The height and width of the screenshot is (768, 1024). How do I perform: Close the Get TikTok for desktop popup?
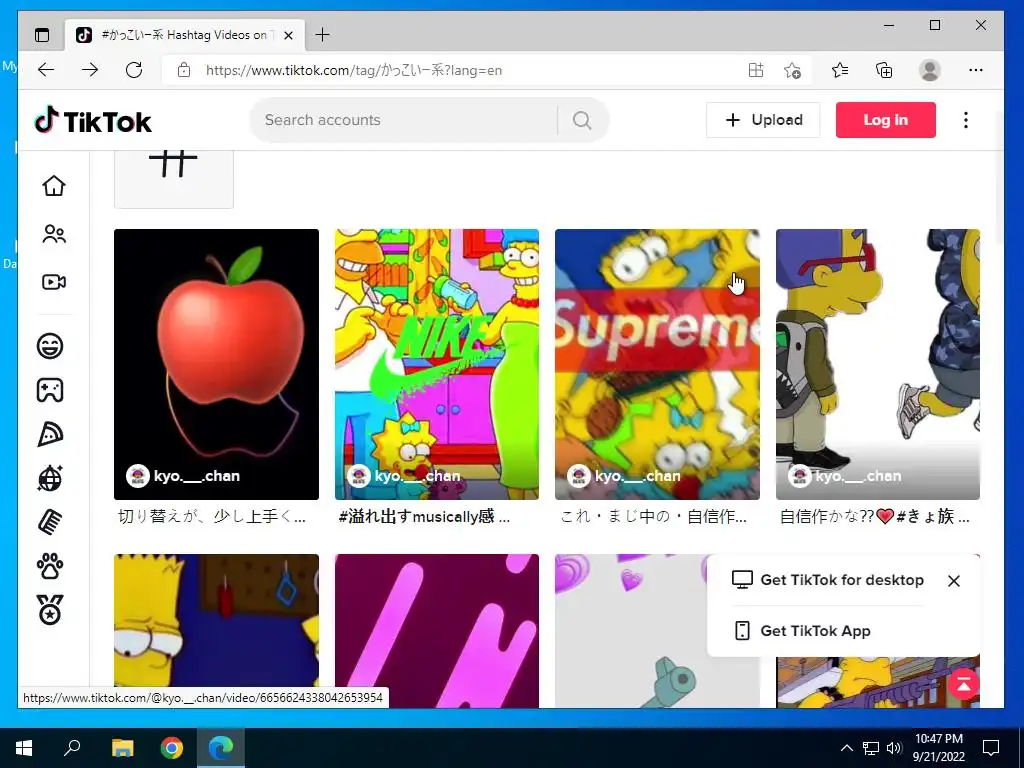pos(953,581)
